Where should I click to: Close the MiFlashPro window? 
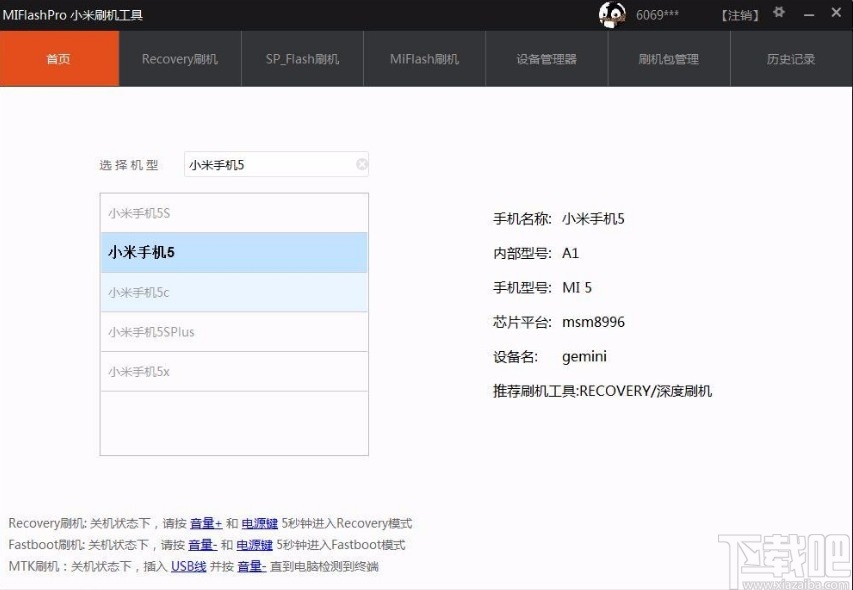click(x=836, y=13)
